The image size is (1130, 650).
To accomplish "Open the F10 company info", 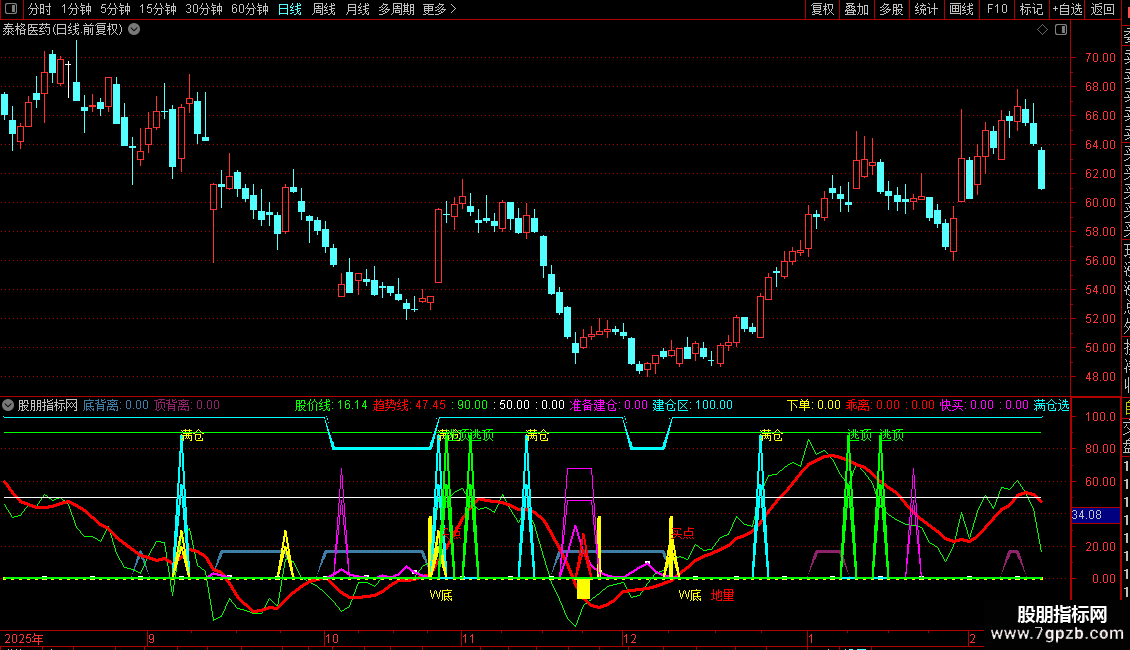I will [997, 9].
